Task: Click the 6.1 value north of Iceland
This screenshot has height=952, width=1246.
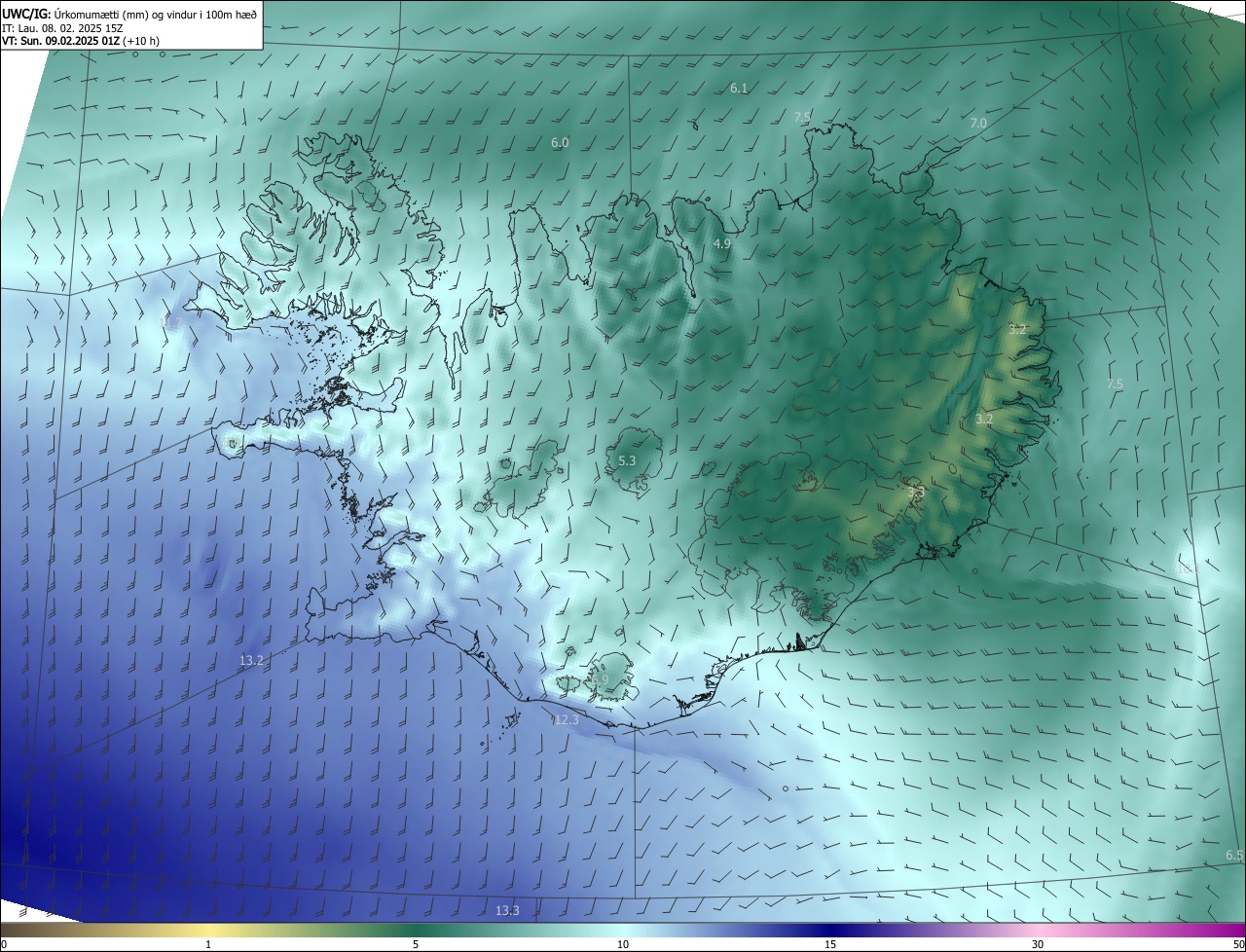Action: [x=739, y=89]
